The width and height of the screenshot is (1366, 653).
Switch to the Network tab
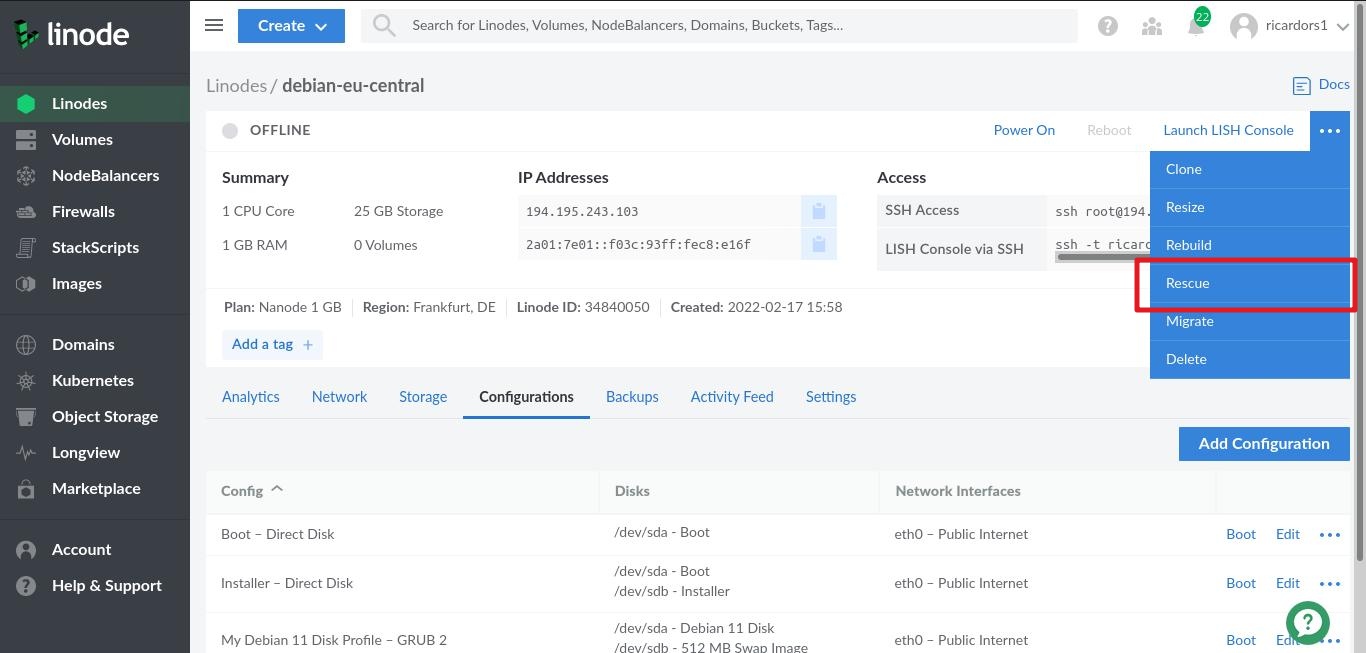click(340, 397)
